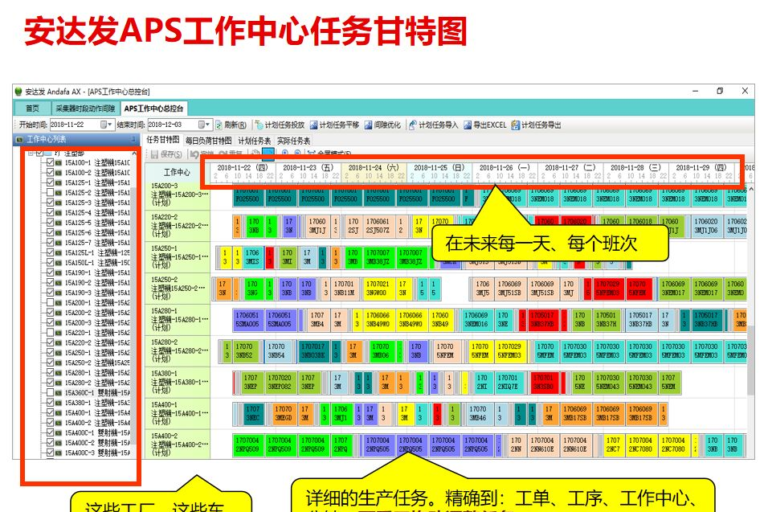Image resolution: width=768 pixels, height=512 pixels.
Task: Uncheck the 15A380-1 checkbox
Action: pos(50,403)
